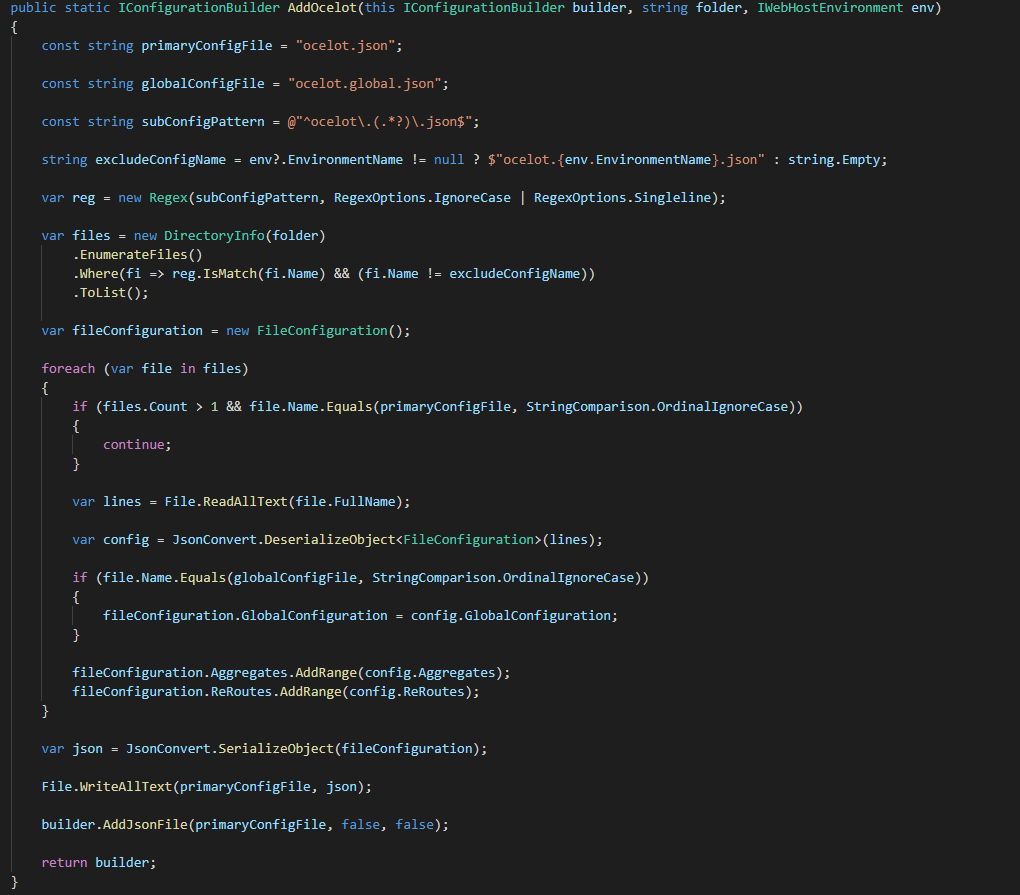The image size is (1020, 895).
Task: Click the excludeConfigName variable declaration
Action: point(161,159)
